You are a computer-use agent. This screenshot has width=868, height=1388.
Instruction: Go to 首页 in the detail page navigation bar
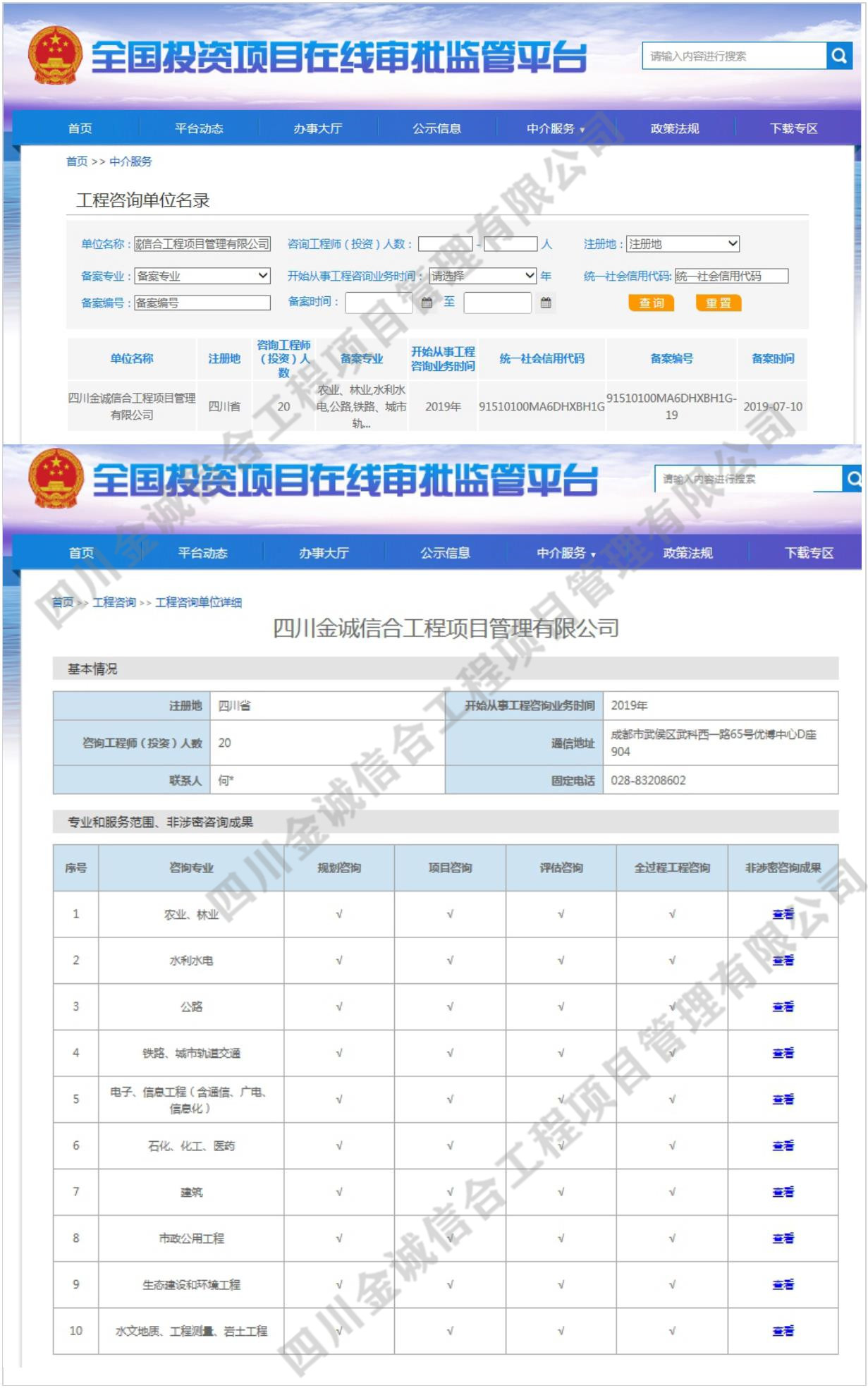coord(81,553)
